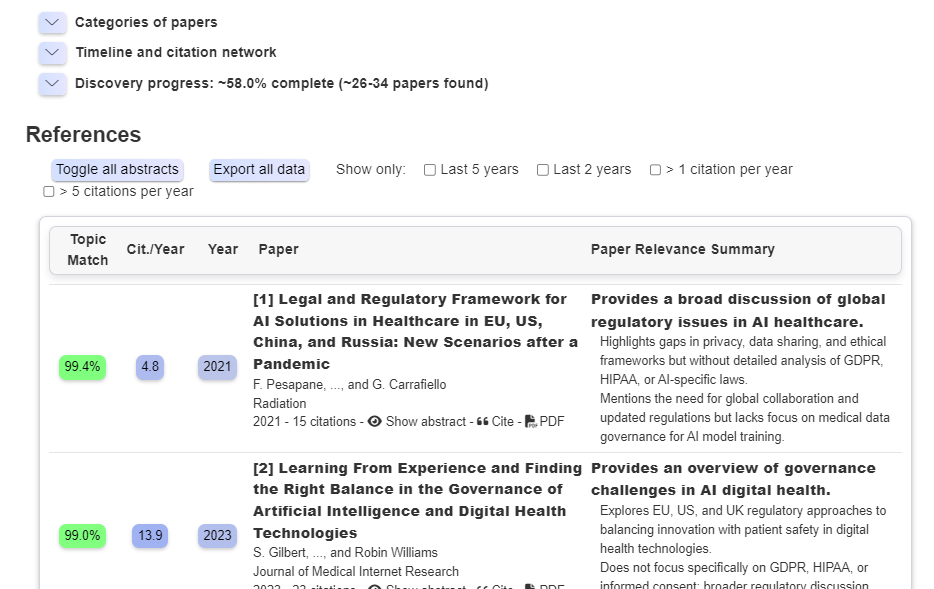Sort by Topic Match column header

point(88,250)
